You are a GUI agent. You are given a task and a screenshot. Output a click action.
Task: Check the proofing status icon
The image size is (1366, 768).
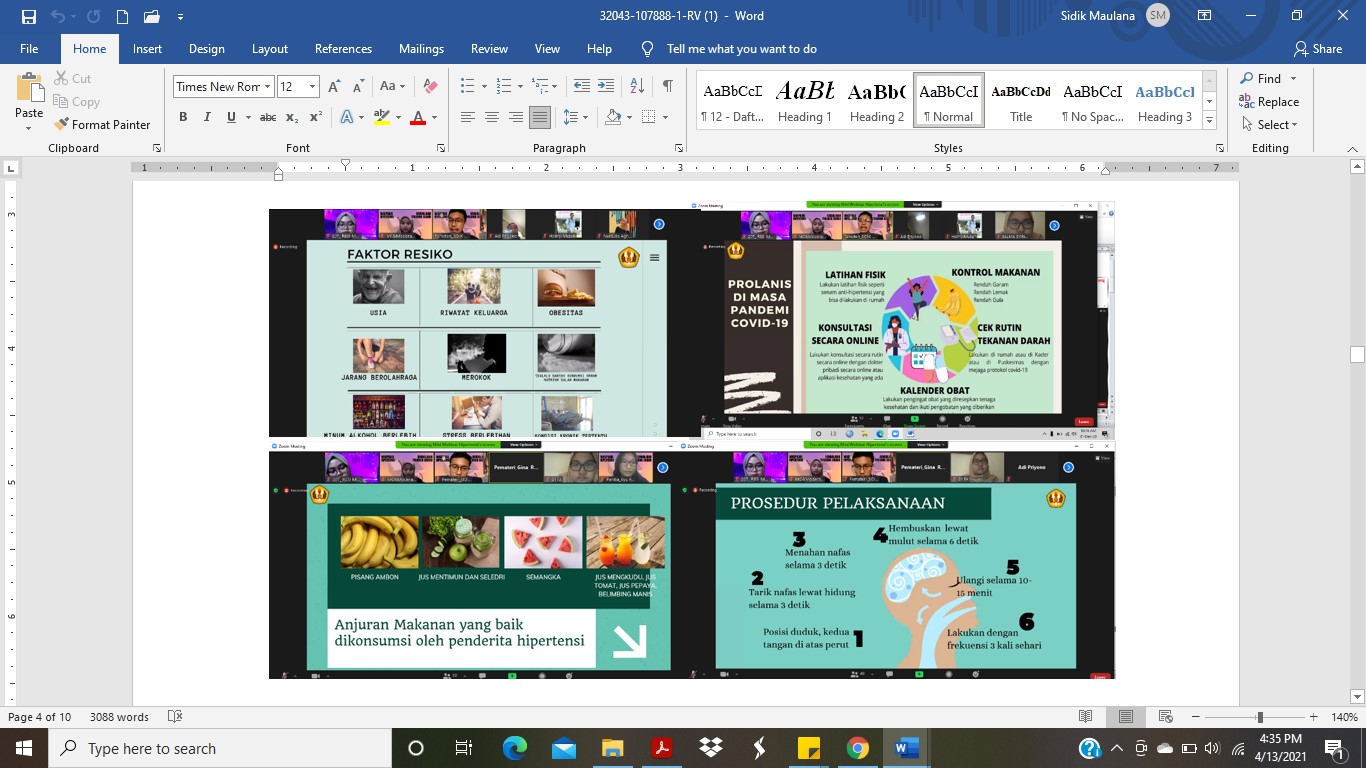(x=175, y=717)
